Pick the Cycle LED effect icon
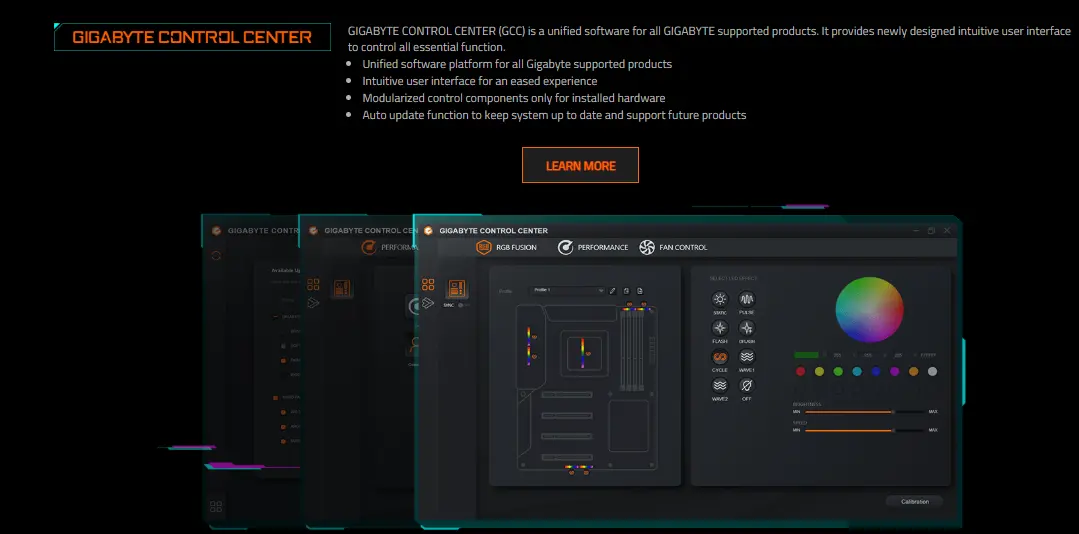This screenshot has width=1079, height=534. tap(719, 357)
